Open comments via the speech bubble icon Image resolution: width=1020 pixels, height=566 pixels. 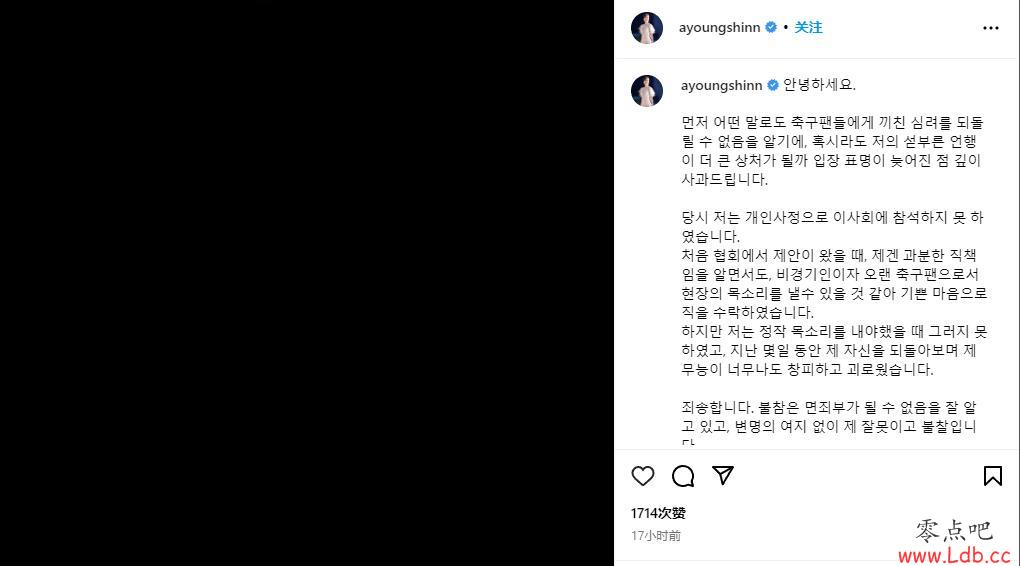[683, 476]
